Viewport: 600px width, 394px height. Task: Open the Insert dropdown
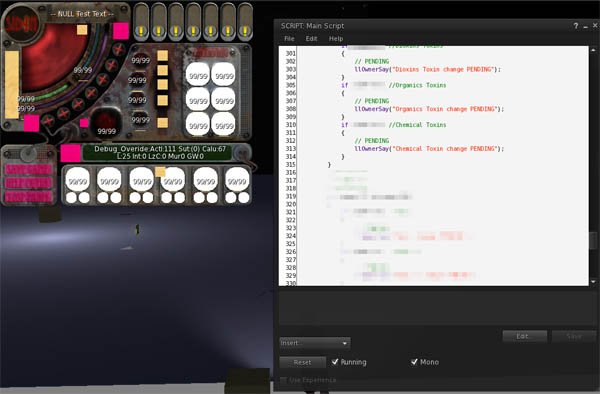(315, 343)
